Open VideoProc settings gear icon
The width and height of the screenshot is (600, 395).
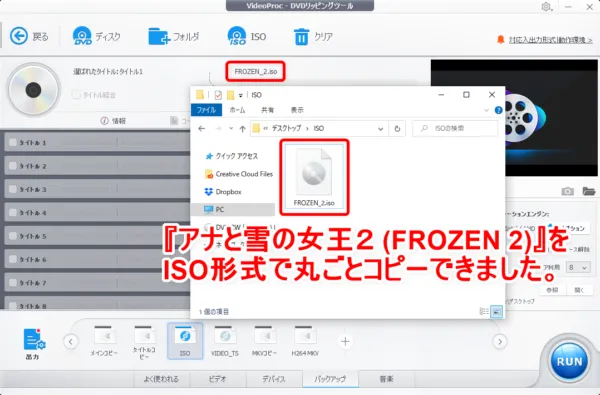tap(546, 7)
